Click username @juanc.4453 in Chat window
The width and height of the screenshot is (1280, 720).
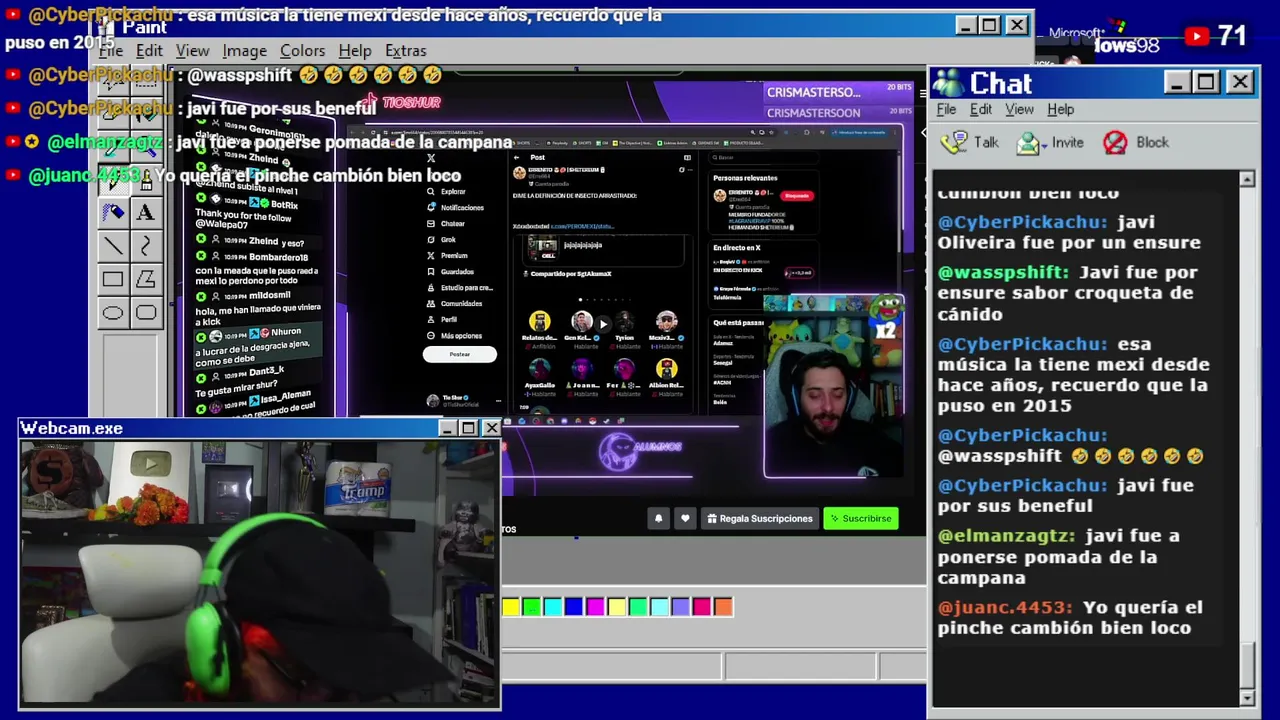pos(1004,607)
